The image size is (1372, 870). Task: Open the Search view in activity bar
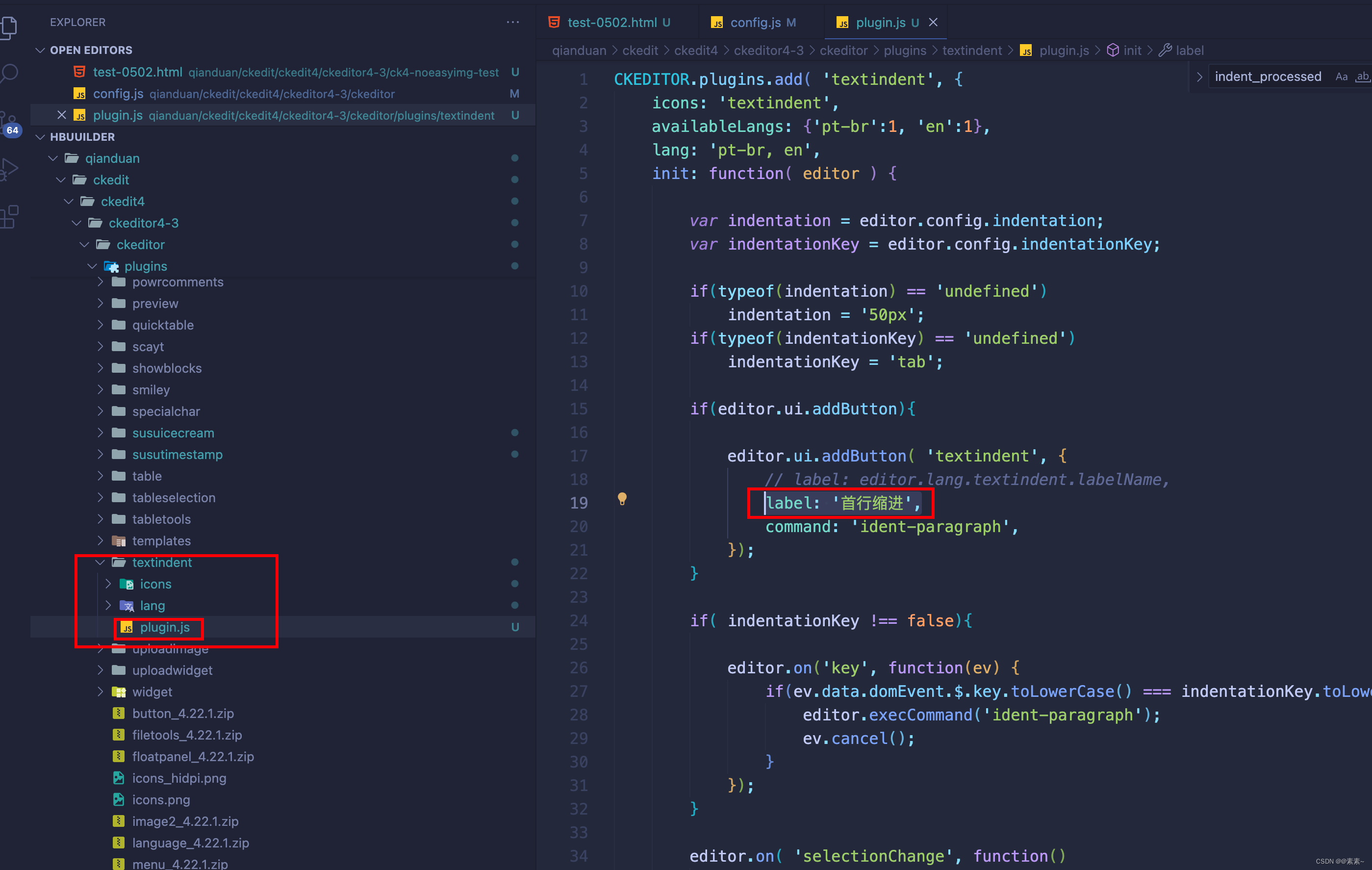[10, 73]
